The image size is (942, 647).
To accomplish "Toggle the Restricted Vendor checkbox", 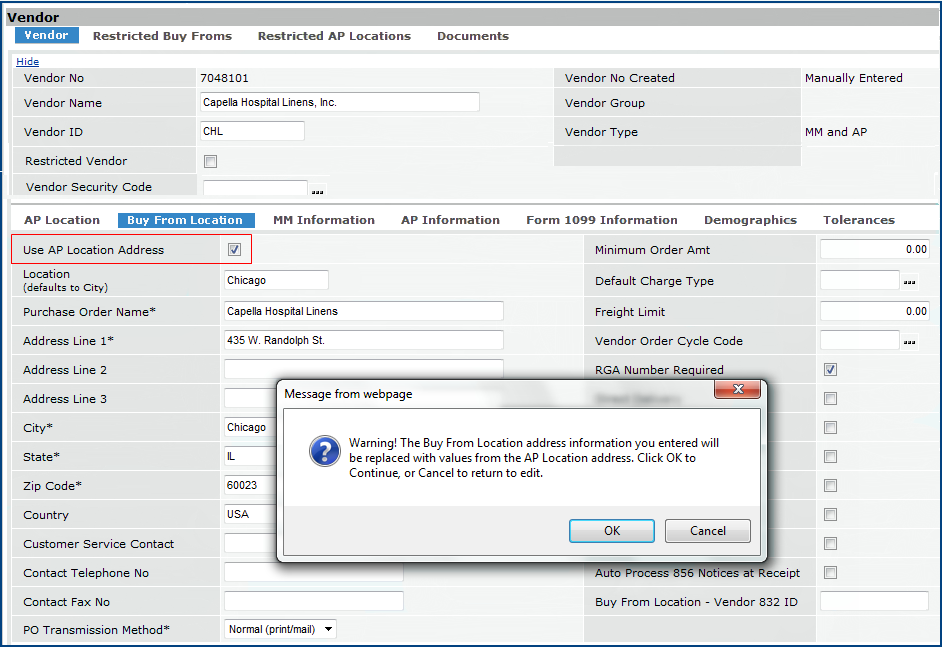I will tap(210, 161).
